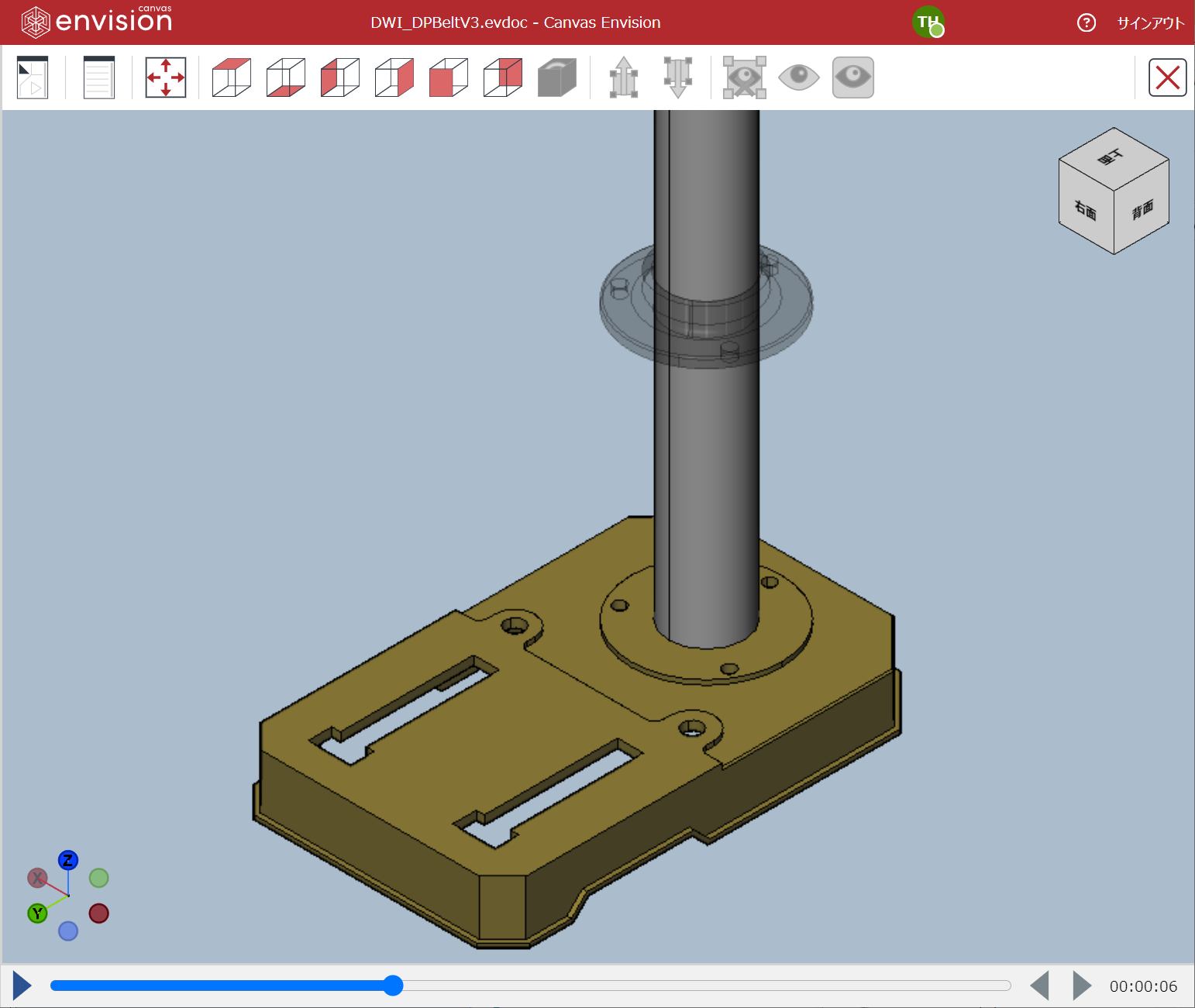
Task: Click the crossed-out eye hide selection icon
Action: [744, 77]
